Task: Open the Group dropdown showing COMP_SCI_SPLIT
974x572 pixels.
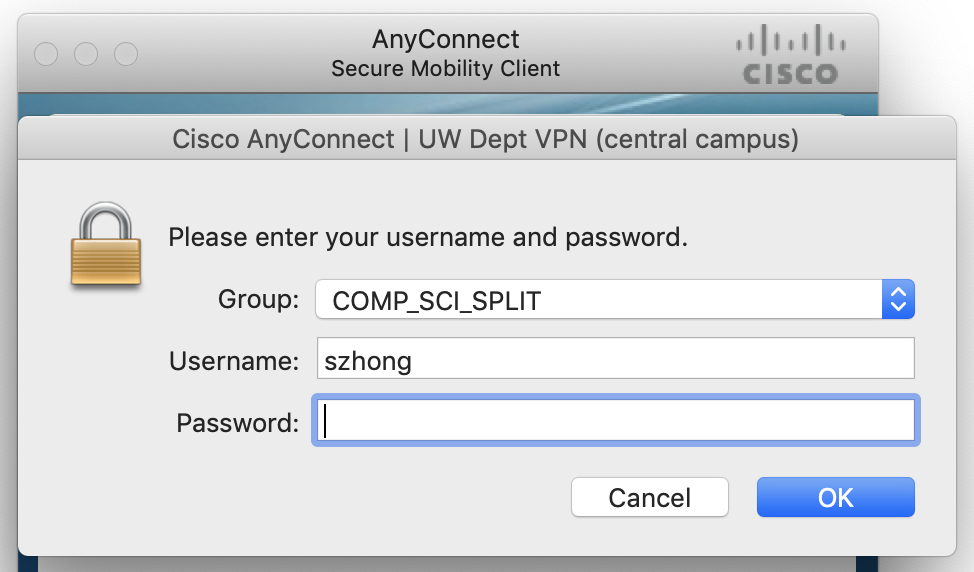Action: 598,300
